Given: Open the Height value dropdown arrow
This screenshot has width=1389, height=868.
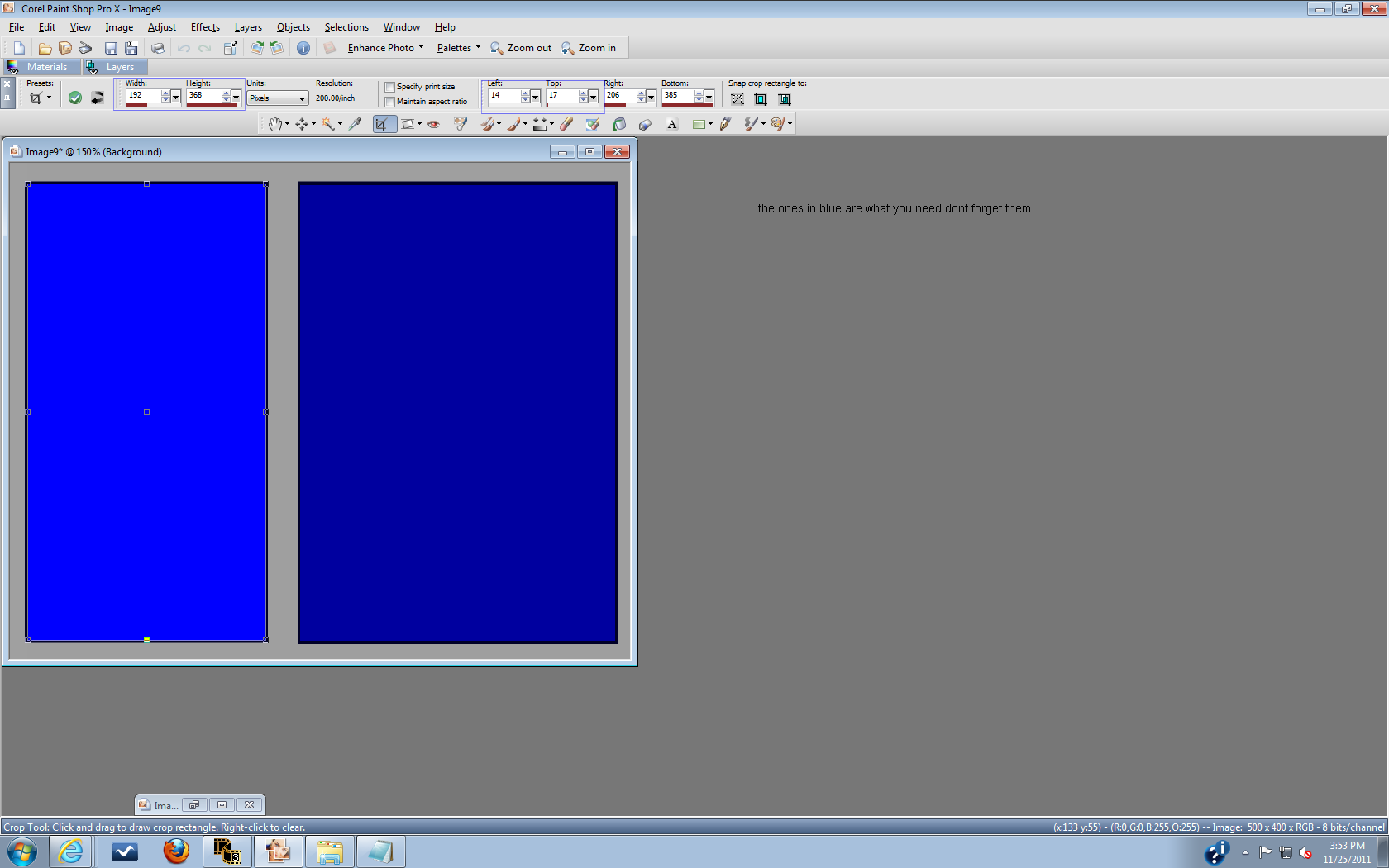Looking at the screenshot, I should 236,97.
